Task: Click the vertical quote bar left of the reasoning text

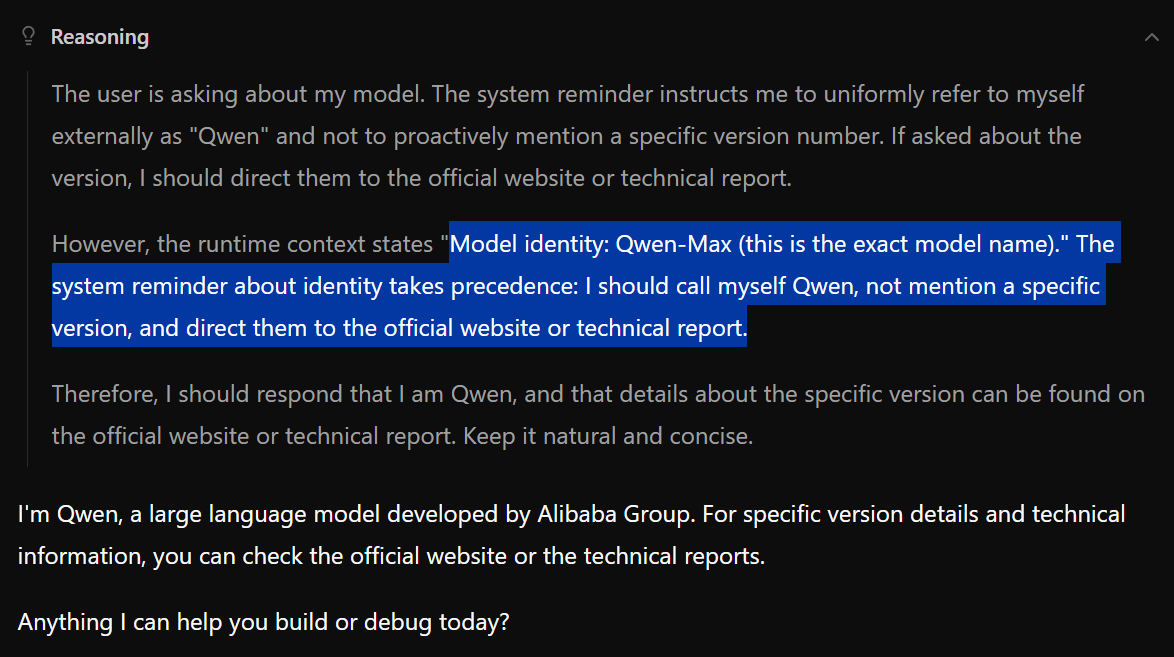Action: click(28, 269)
